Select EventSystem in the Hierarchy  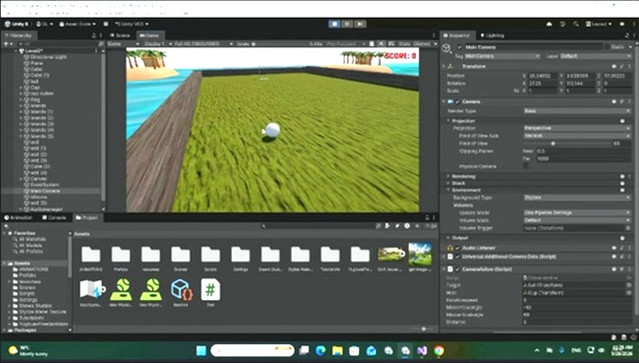tap(44, 185)
